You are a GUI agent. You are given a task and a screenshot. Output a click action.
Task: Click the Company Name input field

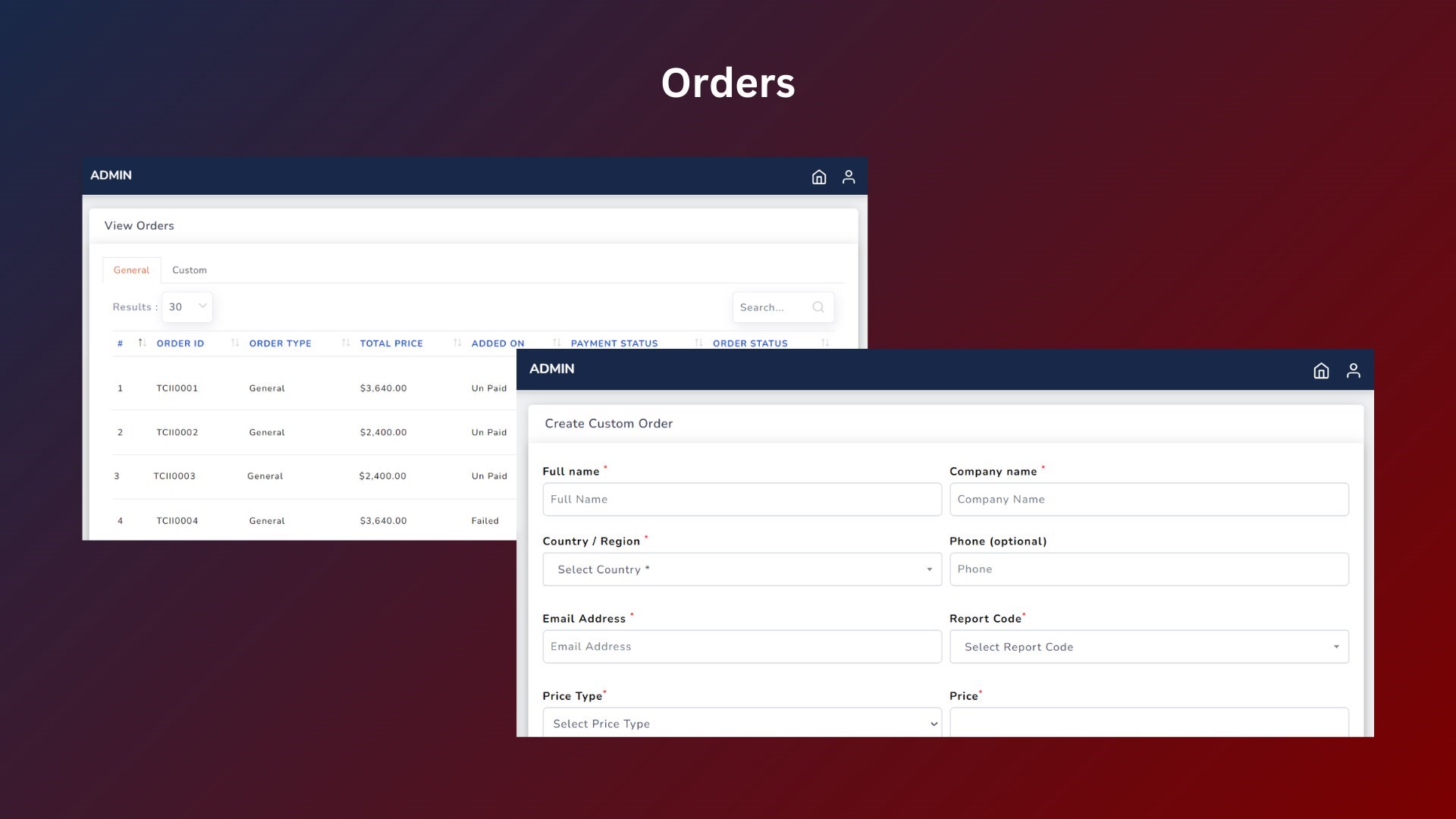(1149, 499)
